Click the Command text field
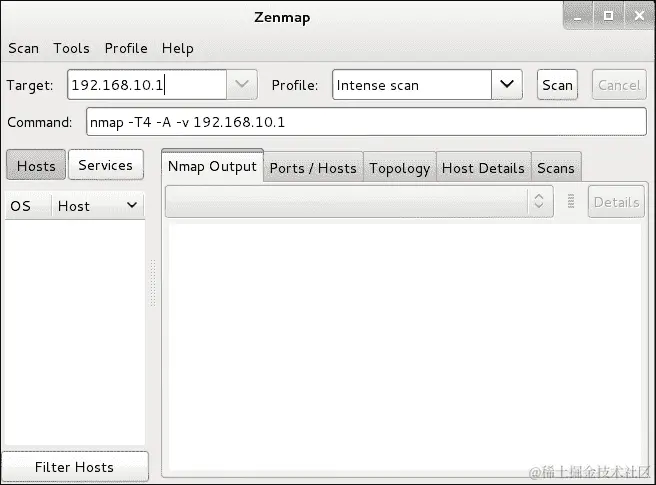 pyautogui.click(x=366, y=122)
